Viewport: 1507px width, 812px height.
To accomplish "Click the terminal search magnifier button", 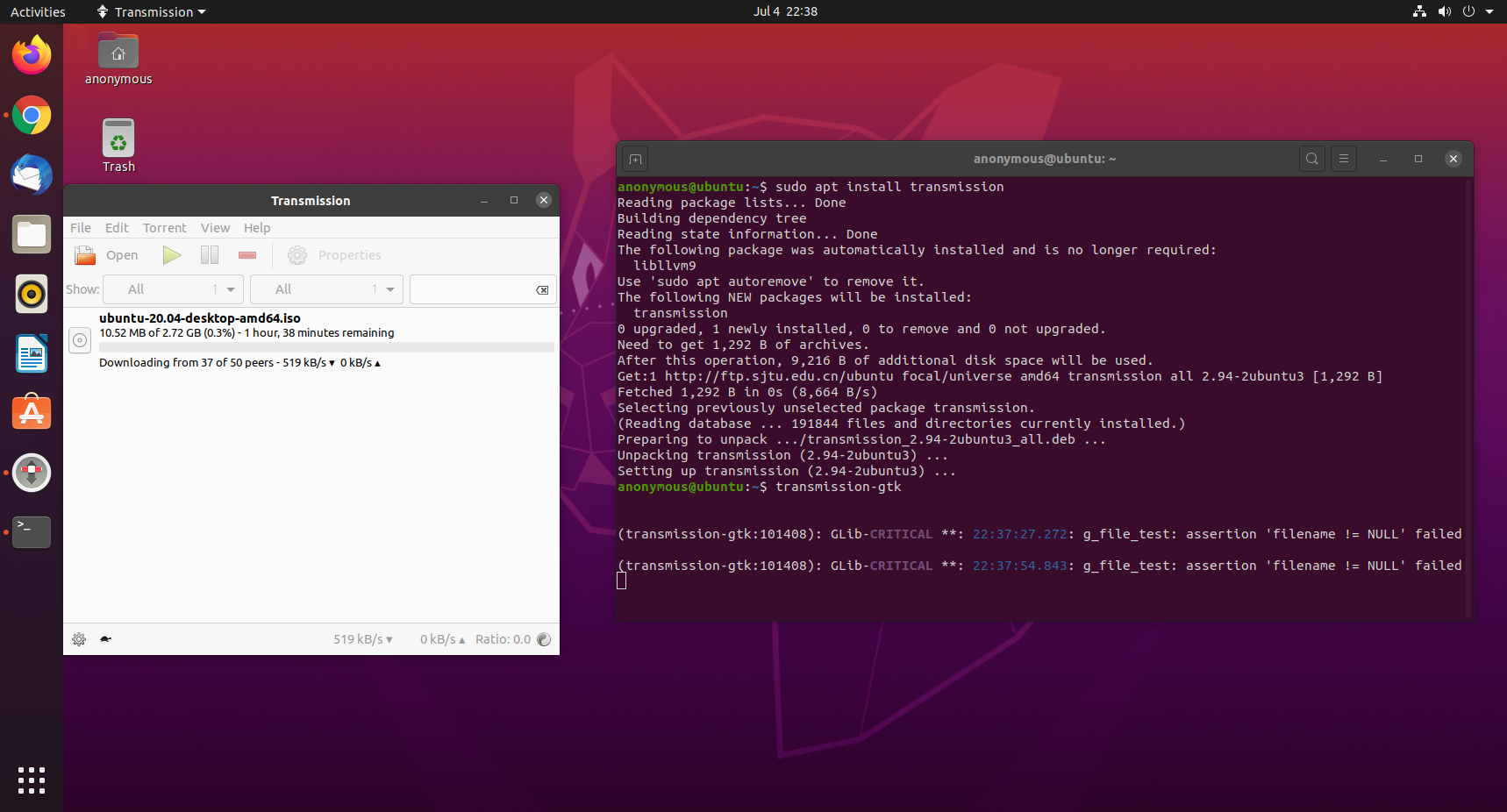I will (x=1311, y=159).
